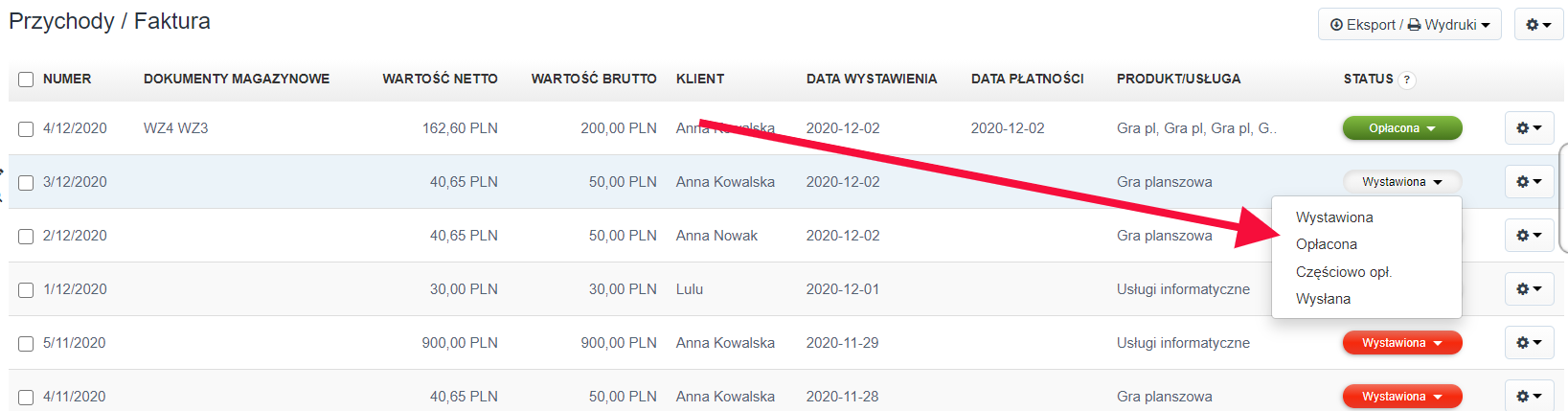
Task: Open the green Opłacona status dropdown
Action: coord(1402,128)
